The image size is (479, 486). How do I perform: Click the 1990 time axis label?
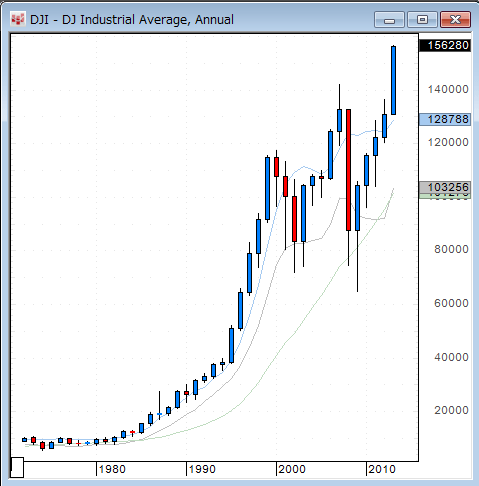click(x=202, y=469)
